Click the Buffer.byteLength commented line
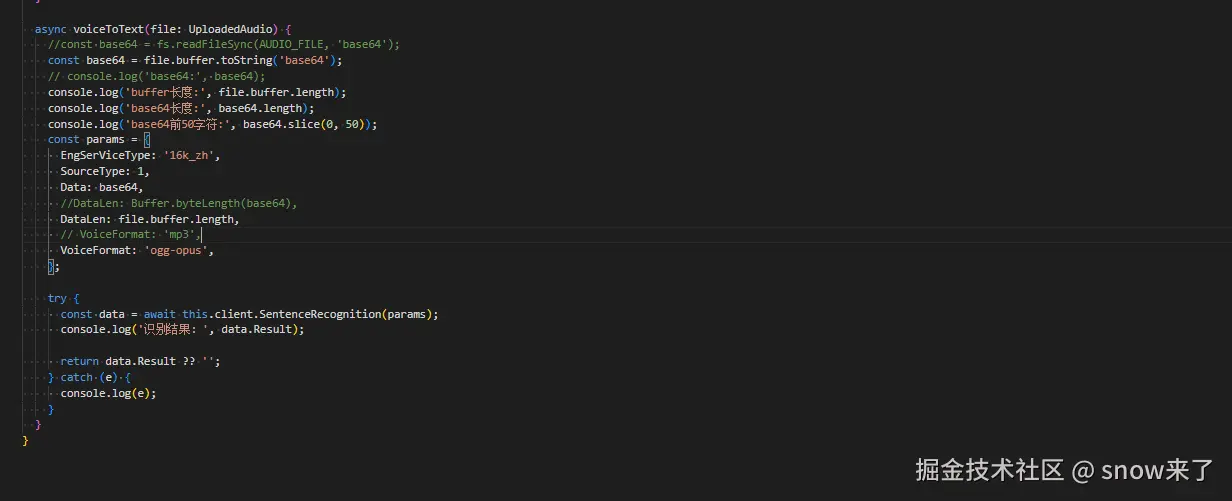 179,203
